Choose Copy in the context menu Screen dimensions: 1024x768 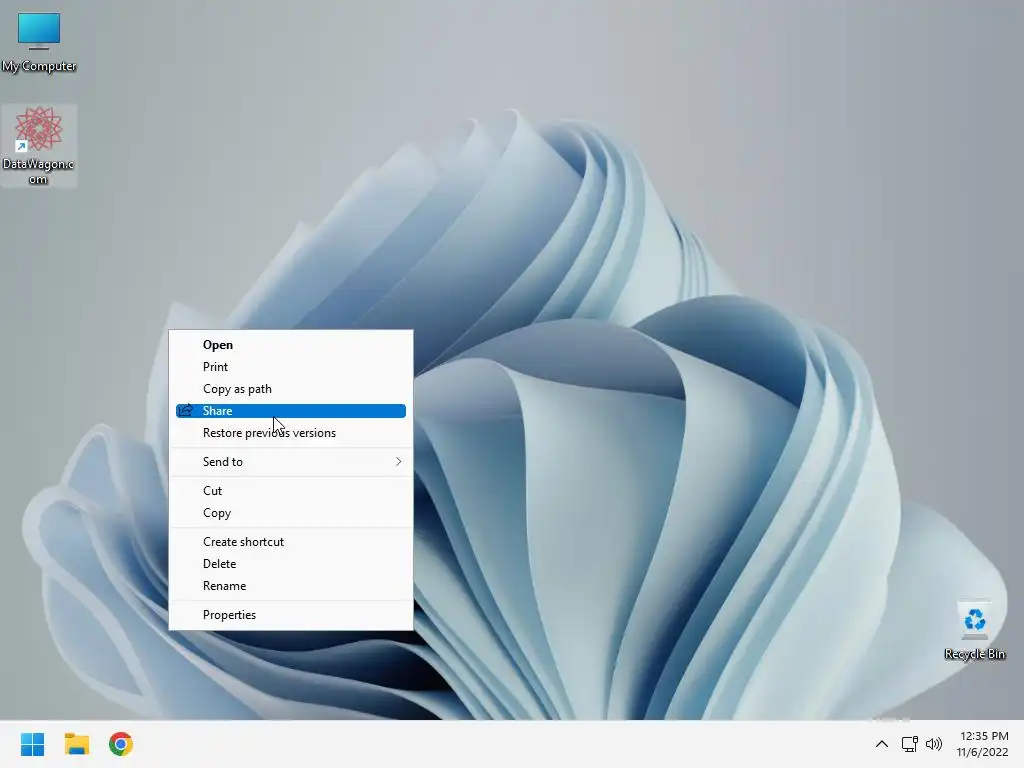[291, 513]
